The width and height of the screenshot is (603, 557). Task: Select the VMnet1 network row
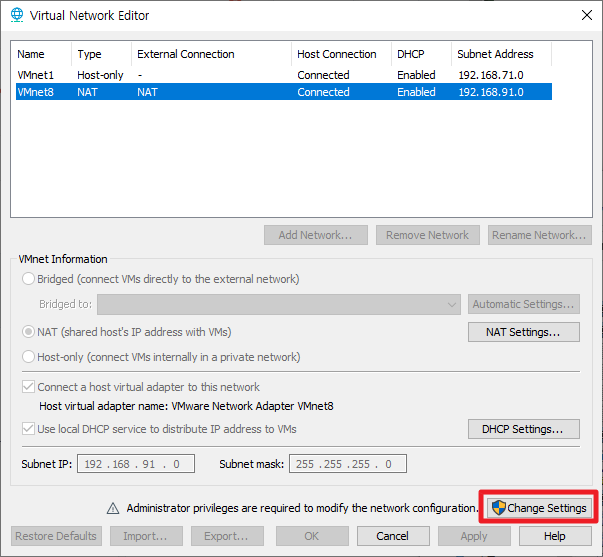pyautogui.click(x=284, y=75)
